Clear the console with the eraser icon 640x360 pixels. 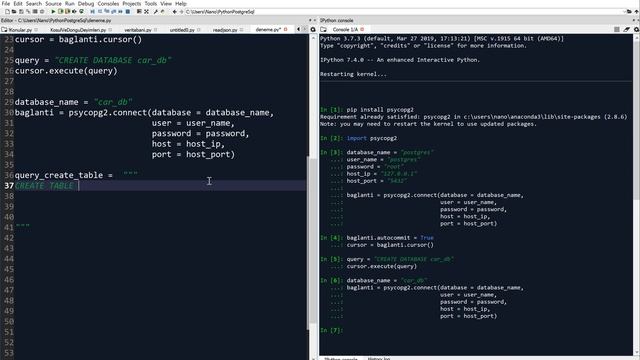click(x=627, y=29)
